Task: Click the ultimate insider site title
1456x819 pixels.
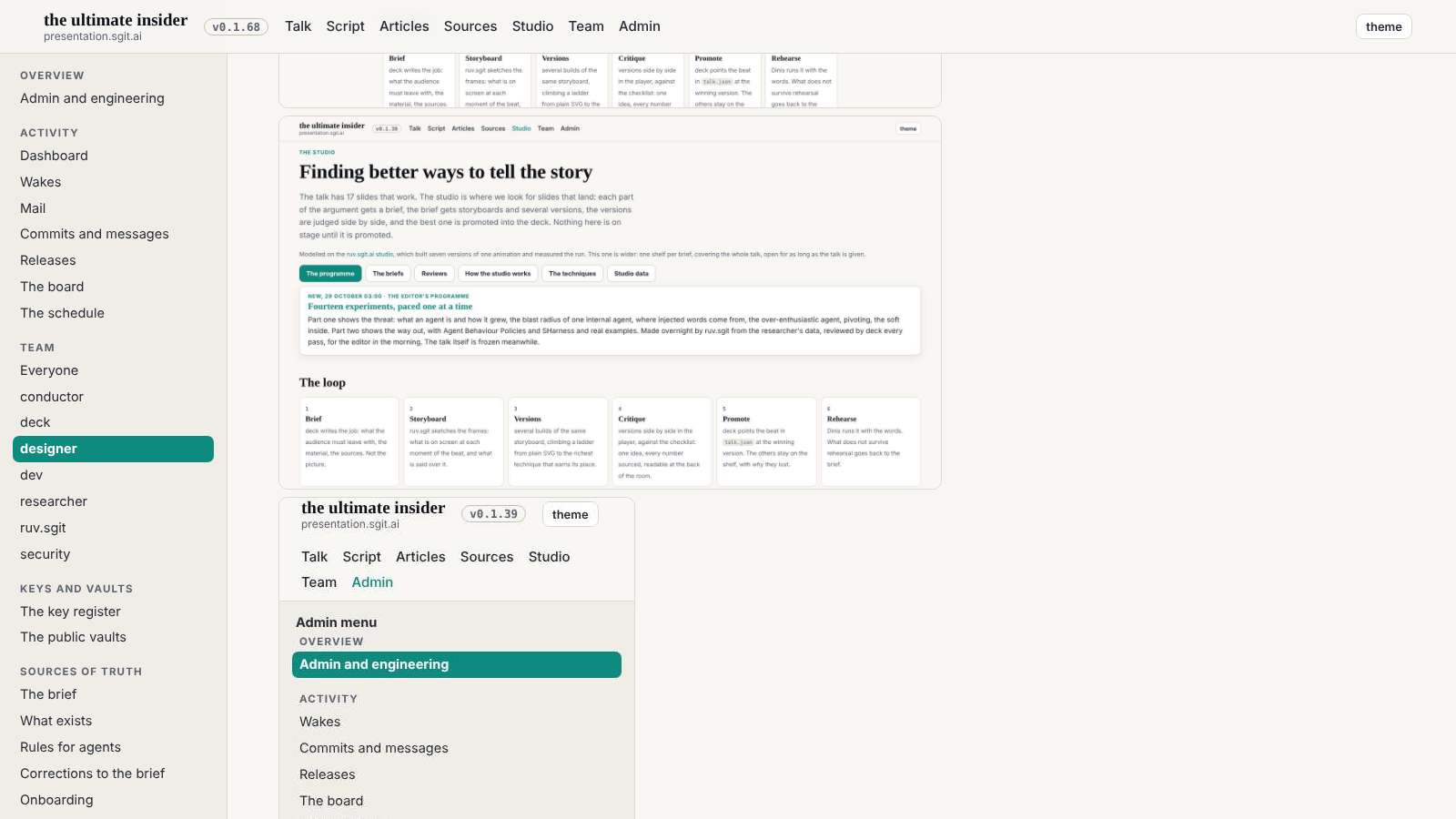Action: pyautogui.click(x=116, y=20)
